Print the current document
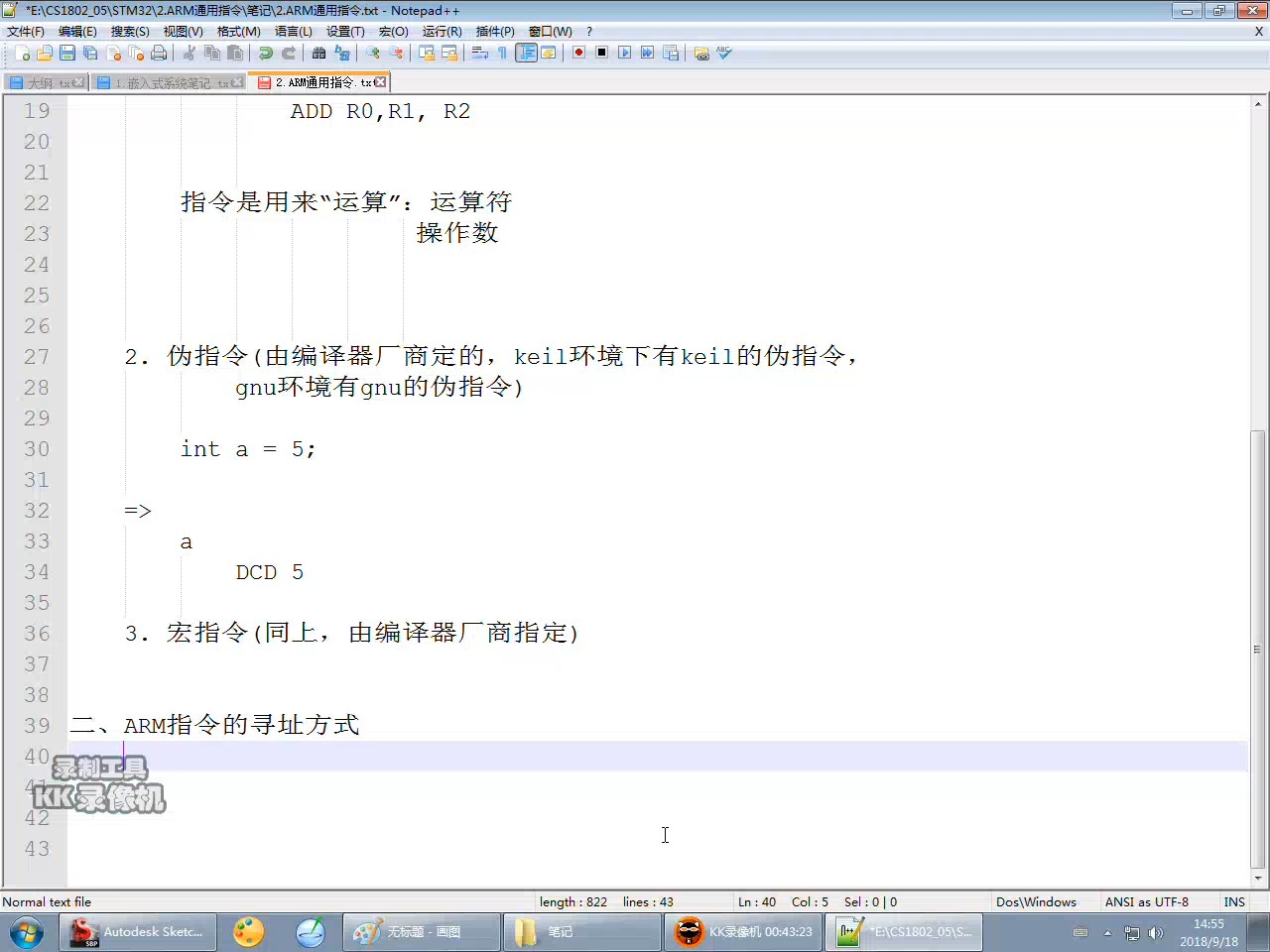The image size is (1270, 952). point(159,53)
